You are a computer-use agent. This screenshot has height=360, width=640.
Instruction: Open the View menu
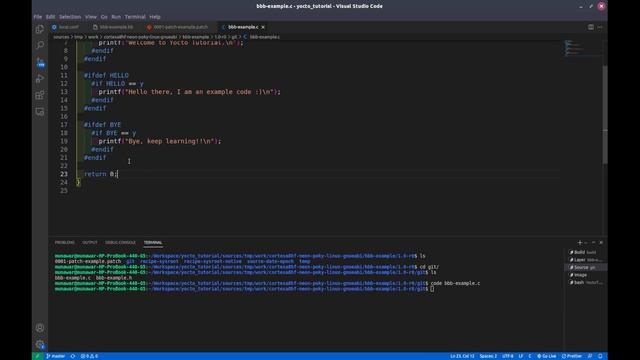pos(91,17)
